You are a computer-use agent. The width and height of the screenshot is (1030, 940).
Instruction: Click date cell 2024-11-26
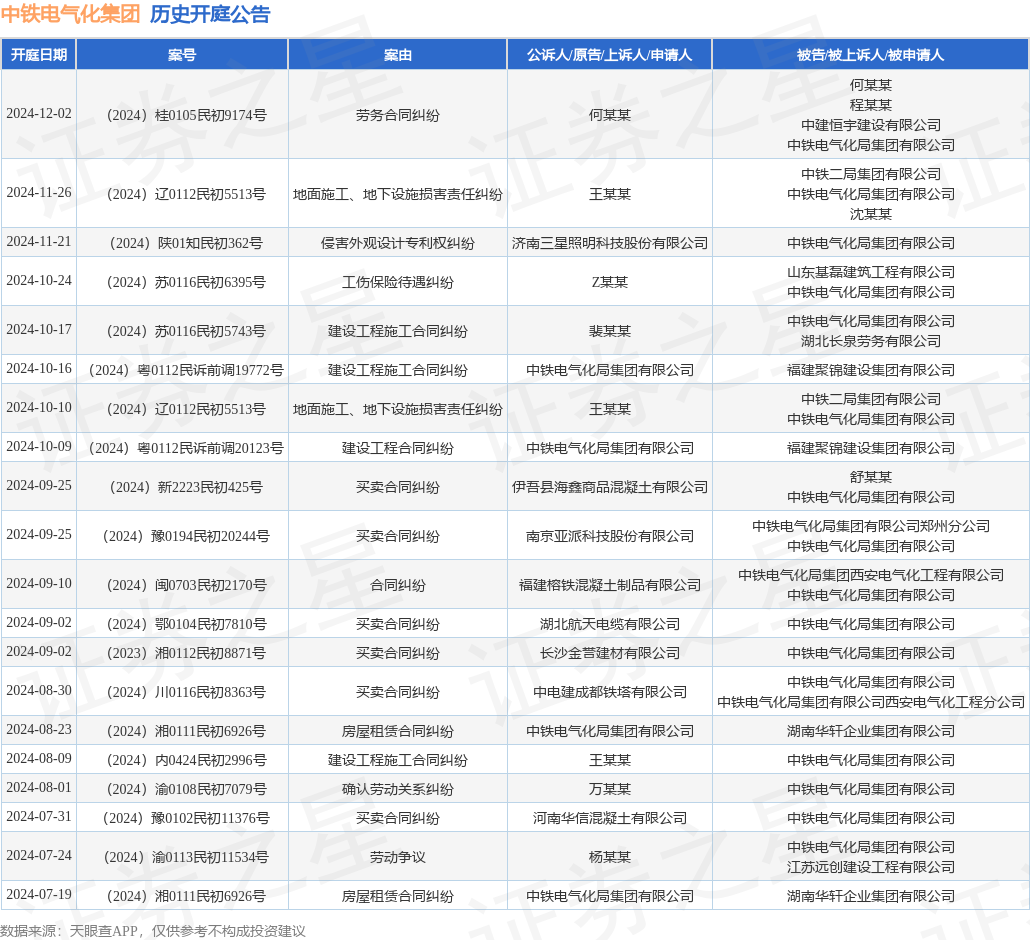(39, 192)
